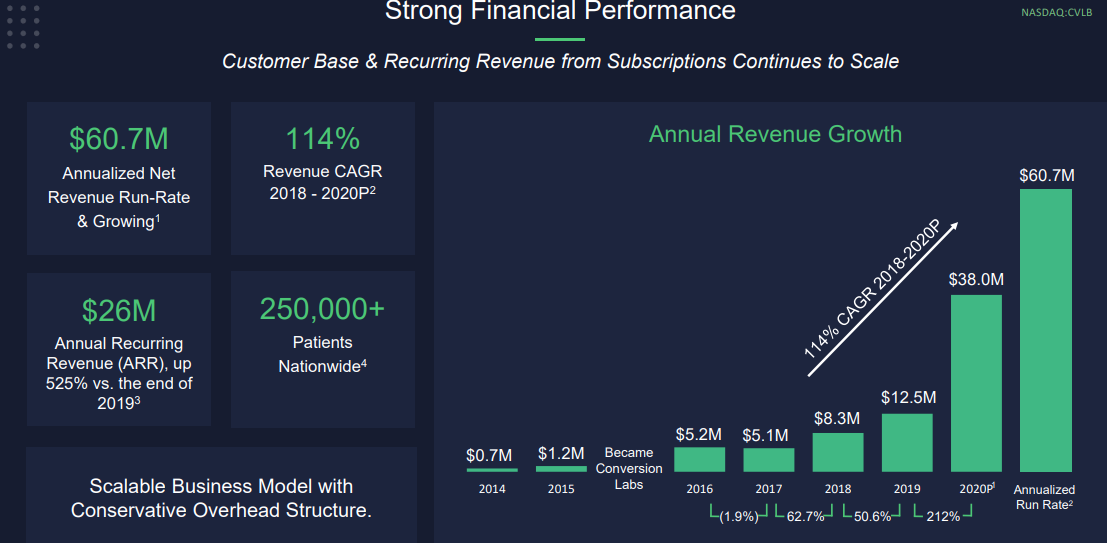
Task: Click the Became Conversion Labs label
Action: [x=629, y=468]
